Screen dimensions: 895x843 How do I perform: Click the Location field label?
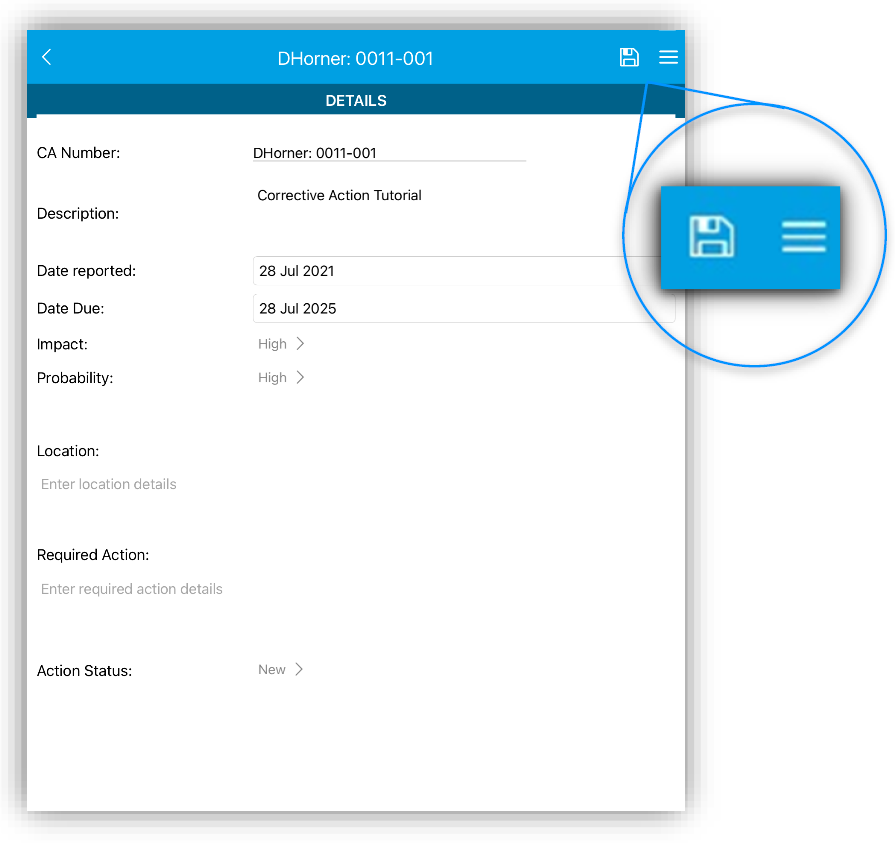click(68, 452)
